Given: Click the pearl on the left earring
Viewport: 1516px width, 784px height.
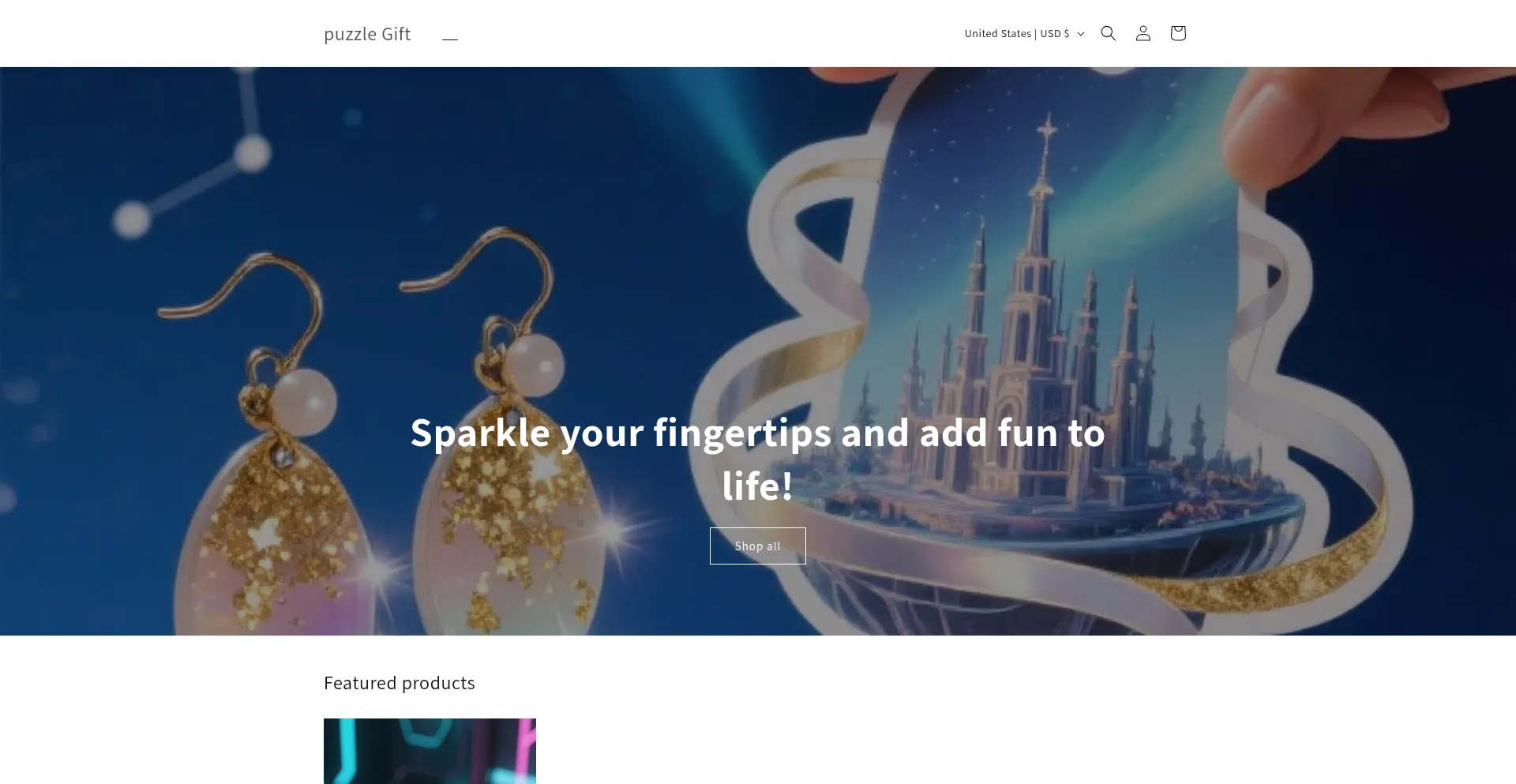Looking at the screenshot, I should (304, 403).
